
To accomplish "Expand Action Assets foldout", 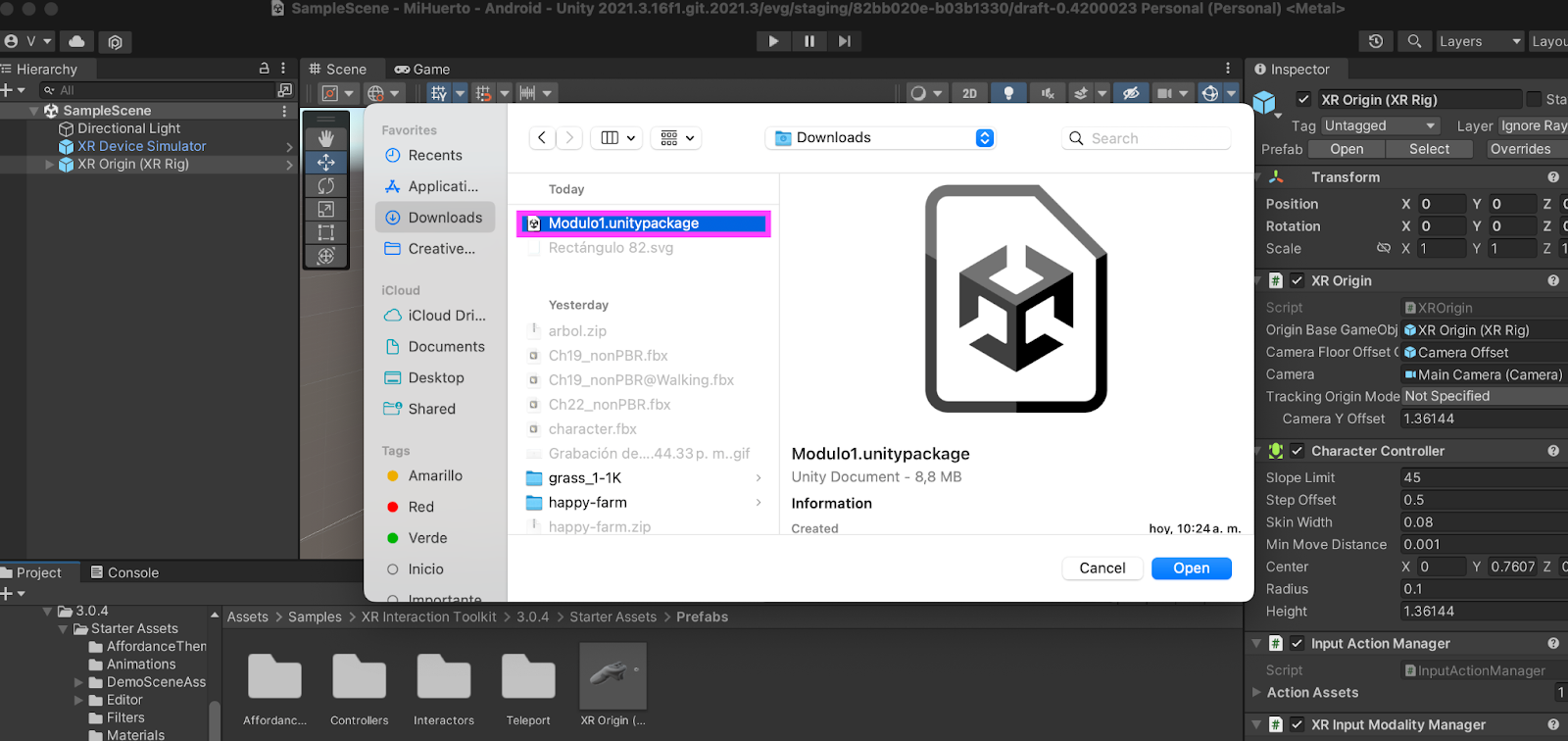I will pos(1257,692).
